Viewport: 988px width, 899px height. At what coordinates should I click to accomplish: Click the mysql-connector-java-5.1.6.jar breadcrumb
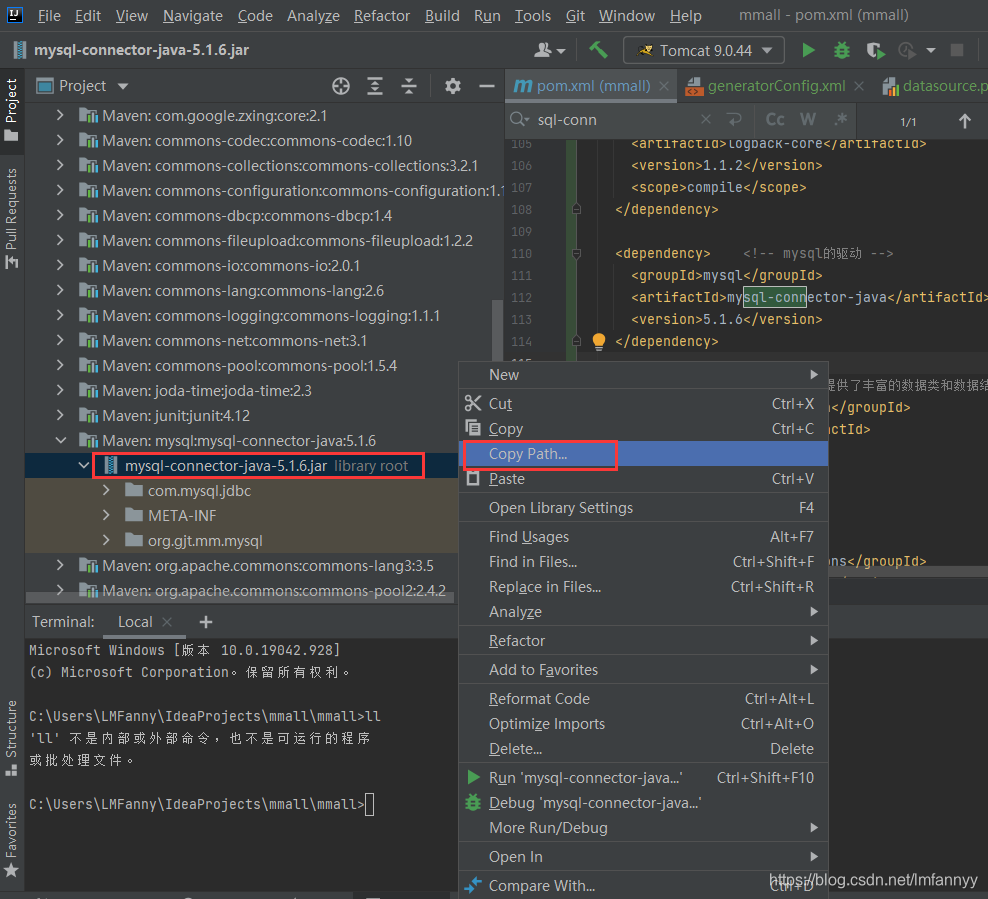point(131,50)
